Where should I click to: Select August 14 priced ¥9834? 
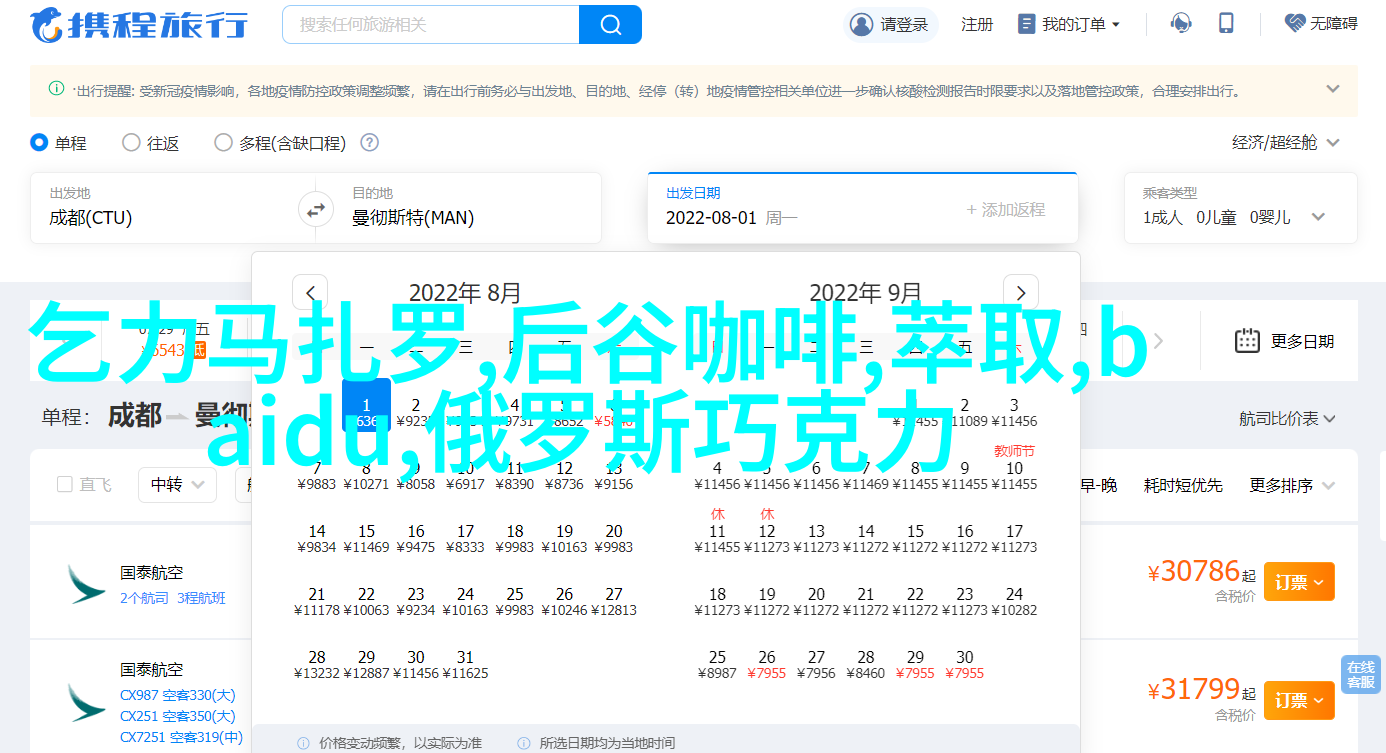tap(317, 538)
